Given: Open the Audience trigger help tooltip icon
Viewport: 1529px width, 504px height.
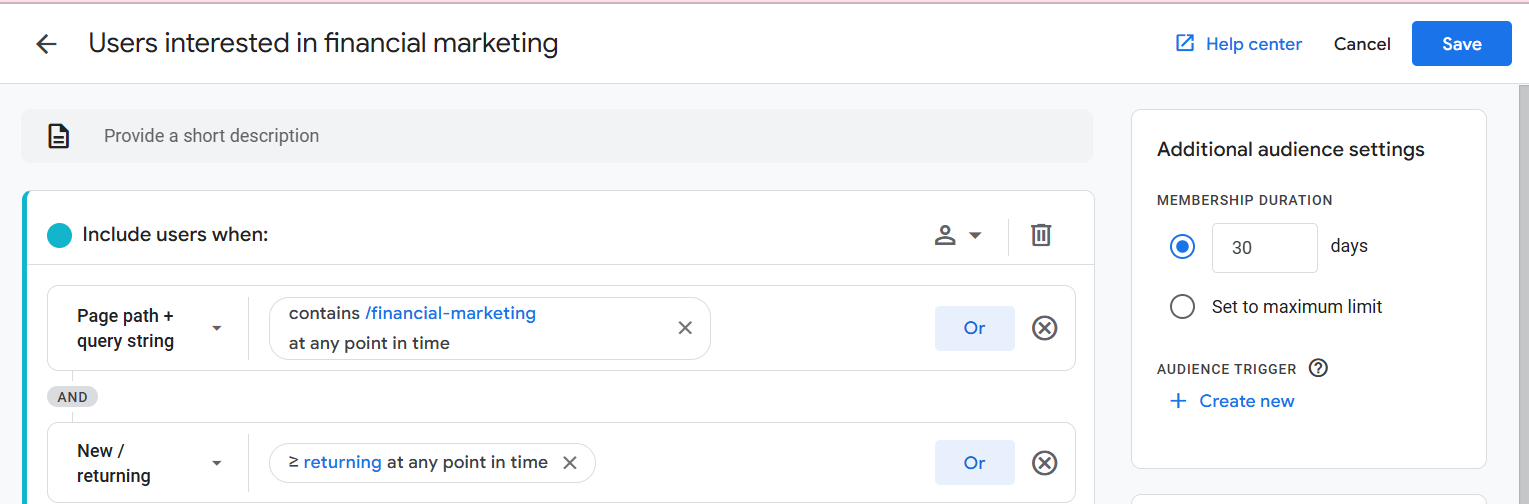Looking at the screenshot, I should [1318, 368].
